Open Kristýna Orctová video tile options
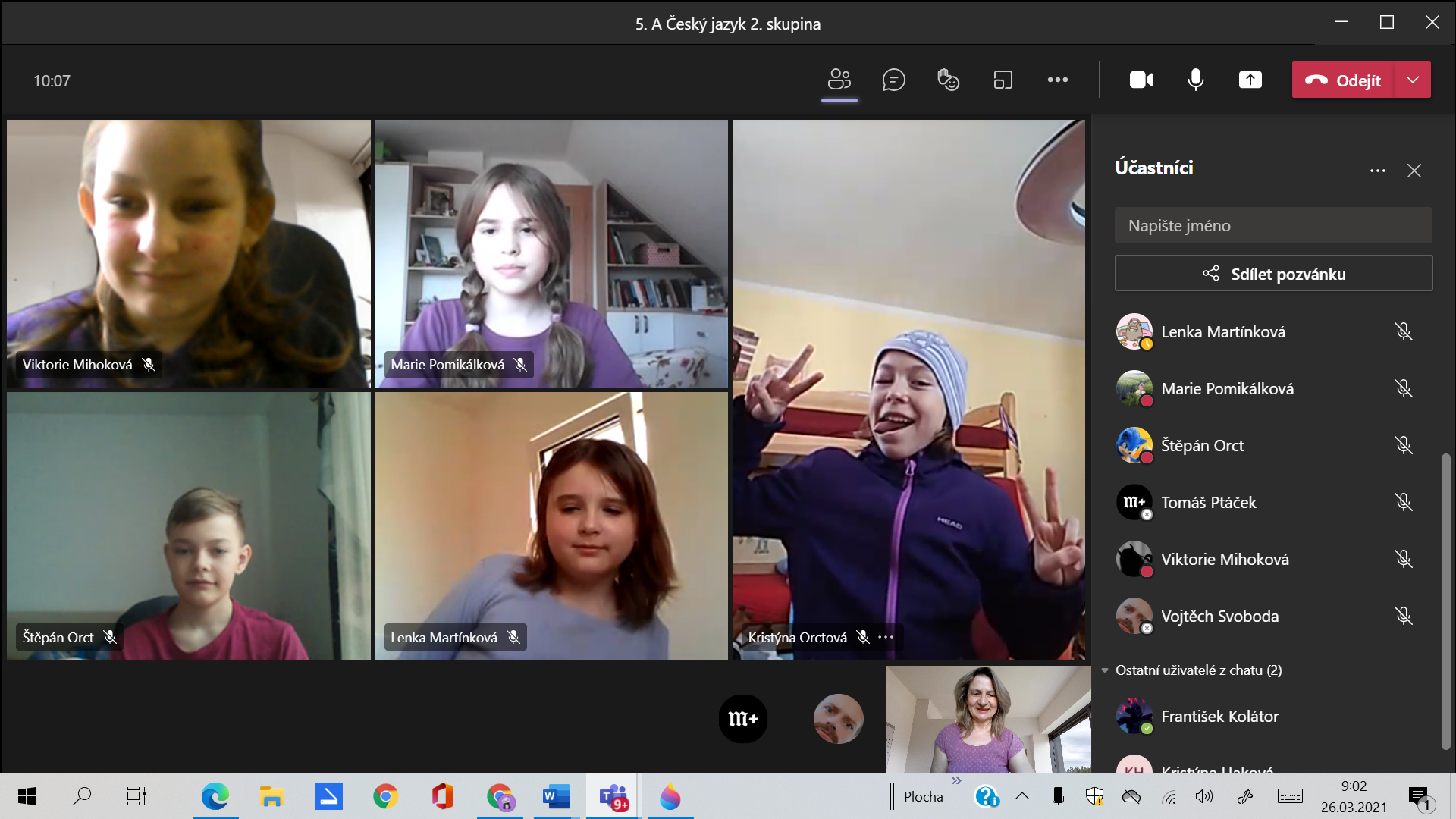 tap(886, 637)
